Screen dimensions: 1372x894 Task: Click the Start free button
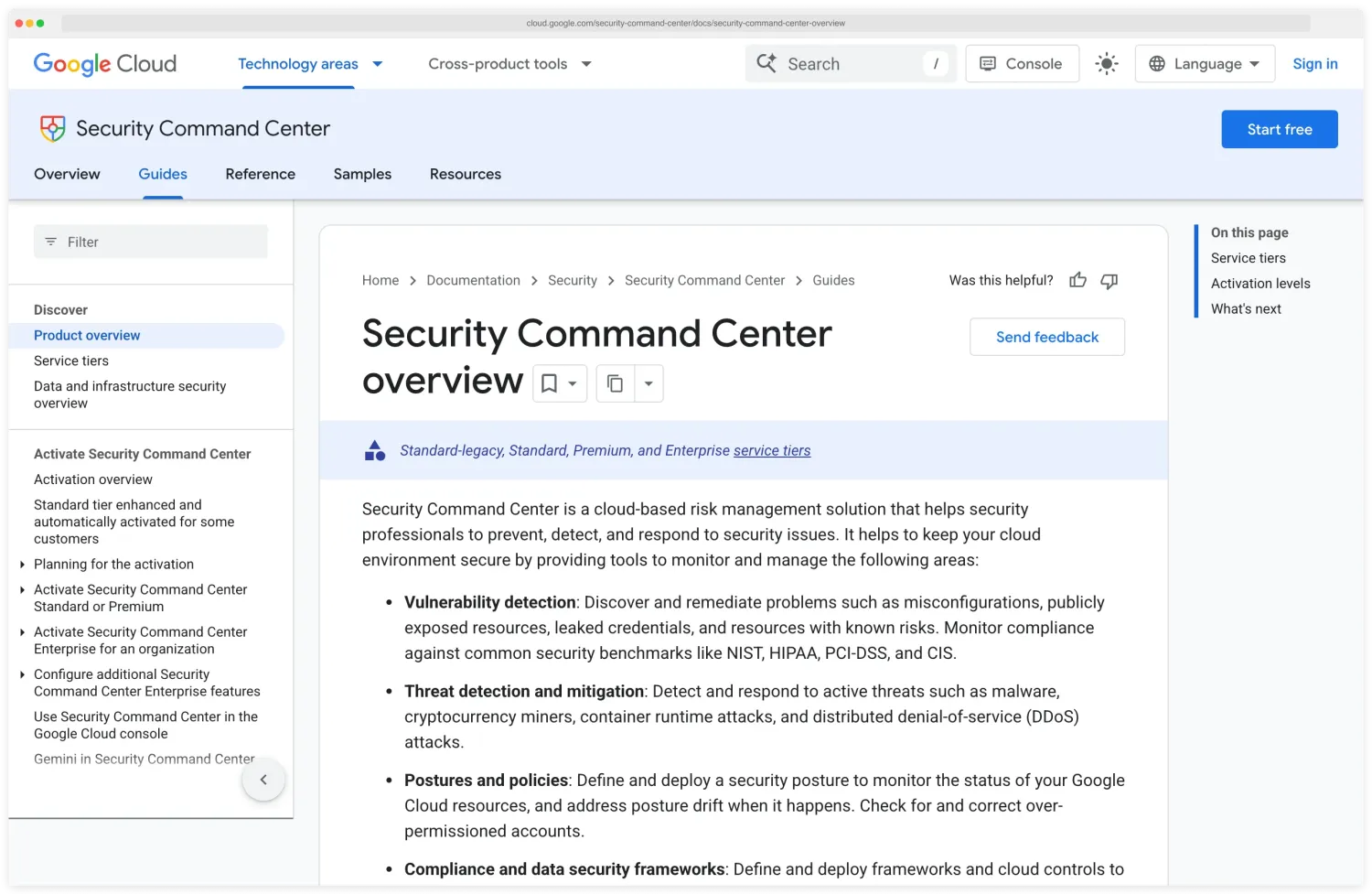tap(1280, 129)
